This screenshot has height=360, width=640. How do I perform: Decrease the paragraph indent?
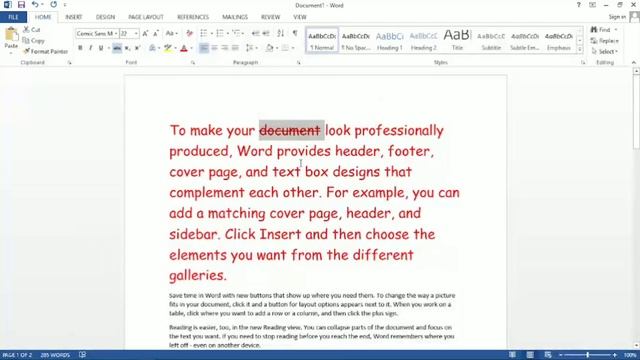coord(256,33)
